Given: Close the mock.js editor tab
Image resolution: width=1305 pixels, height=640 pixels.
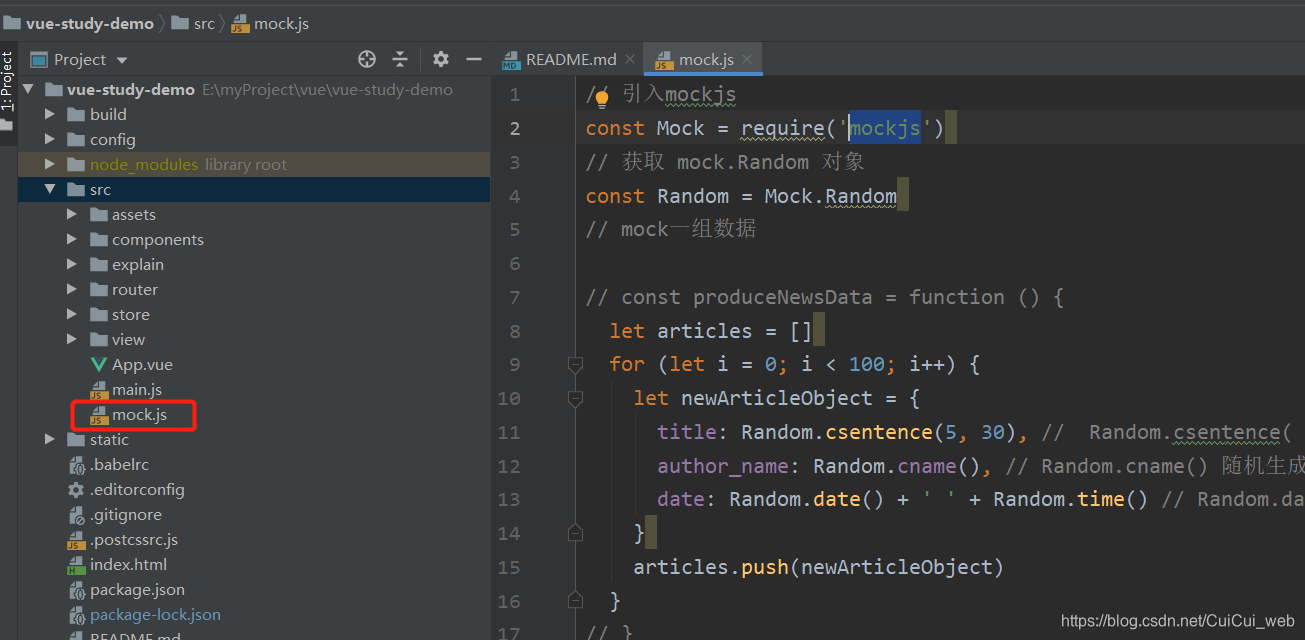Looking at the screenshot, I should click(747, 60).
